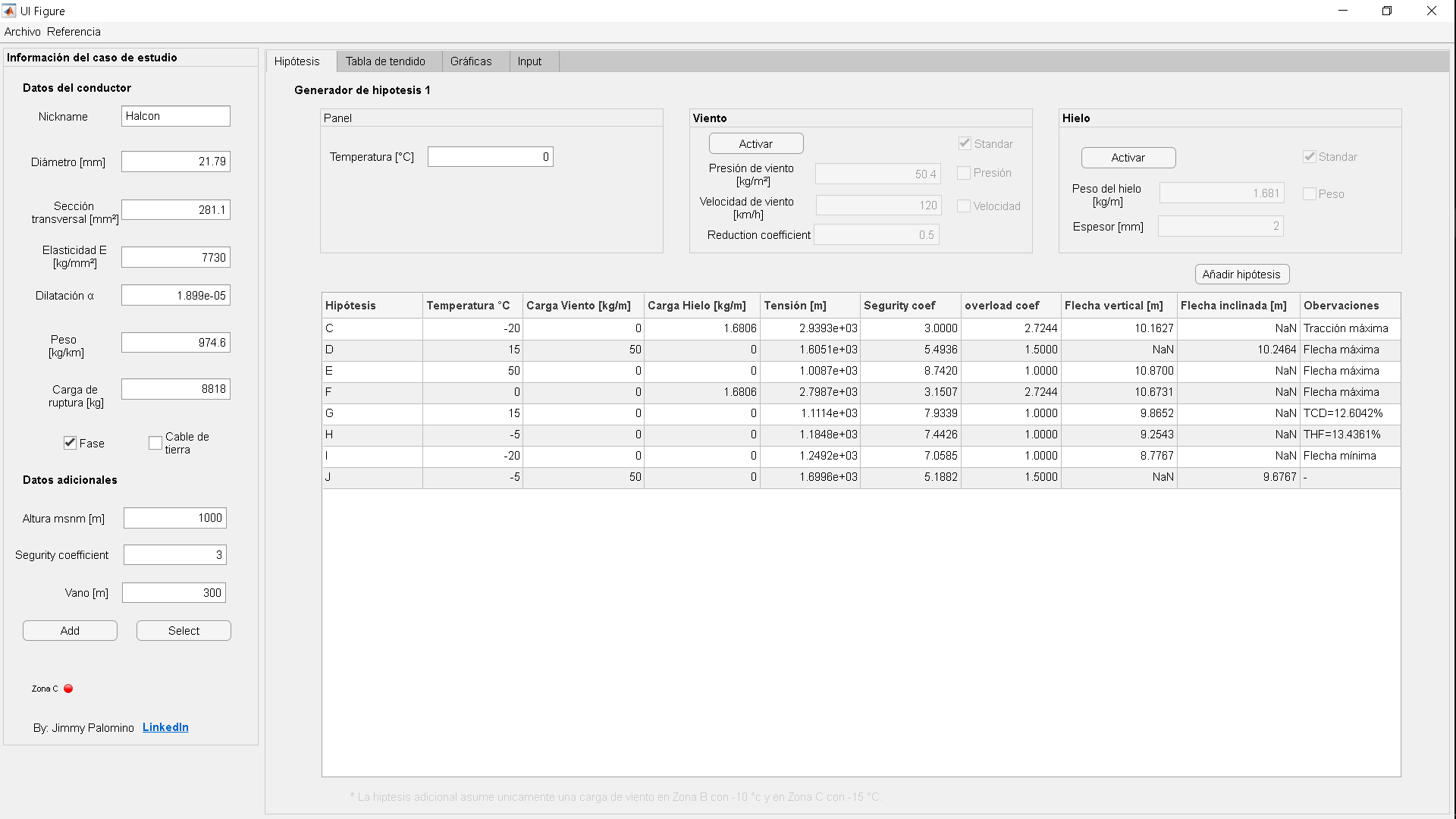Screen dimensions: 1456x819
Task: Click the Select button
Action: pos(184,631)
